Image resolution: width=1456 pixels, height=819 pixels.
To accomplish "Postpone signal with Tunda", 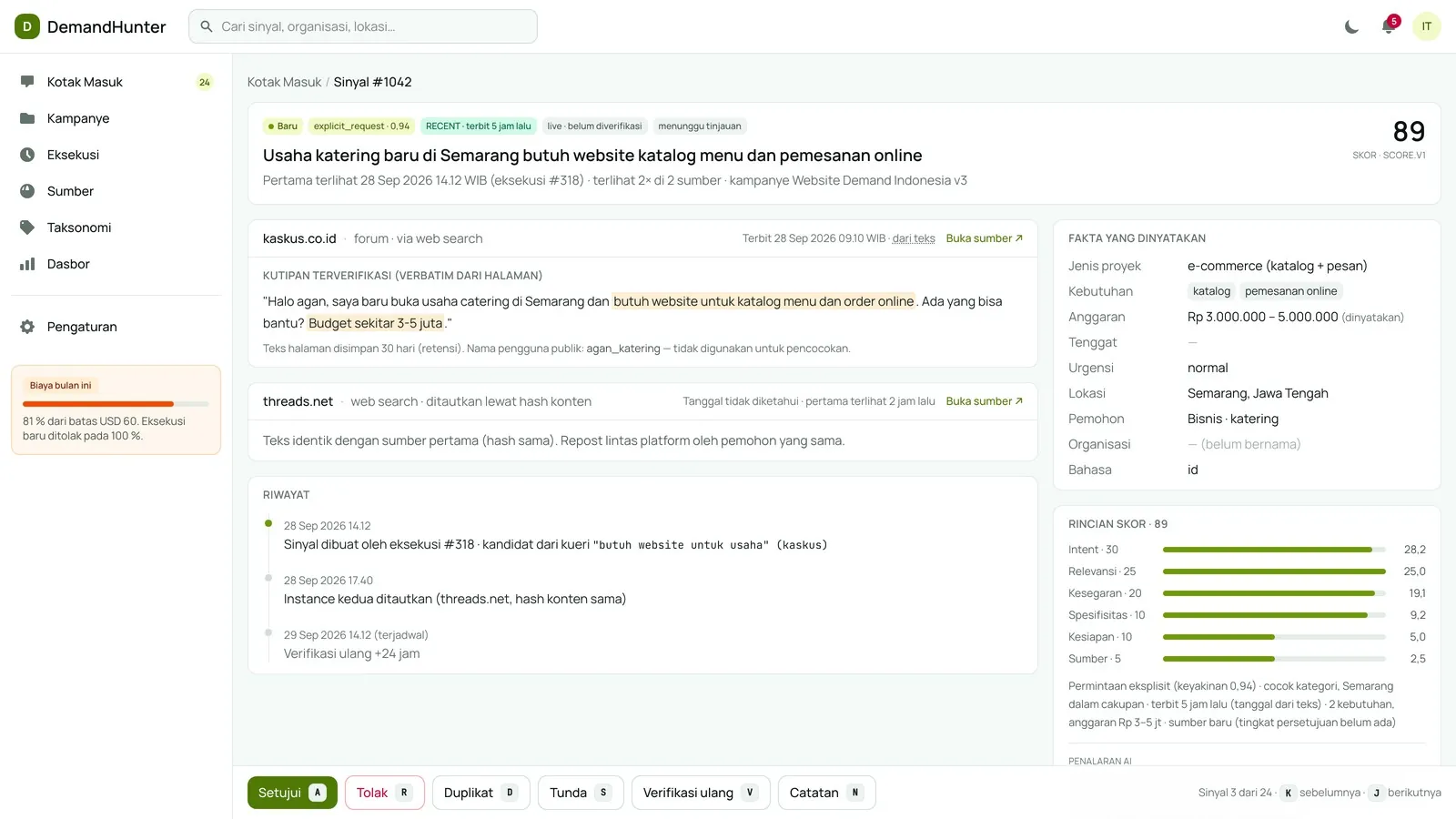I will click(x=581, y=793).
